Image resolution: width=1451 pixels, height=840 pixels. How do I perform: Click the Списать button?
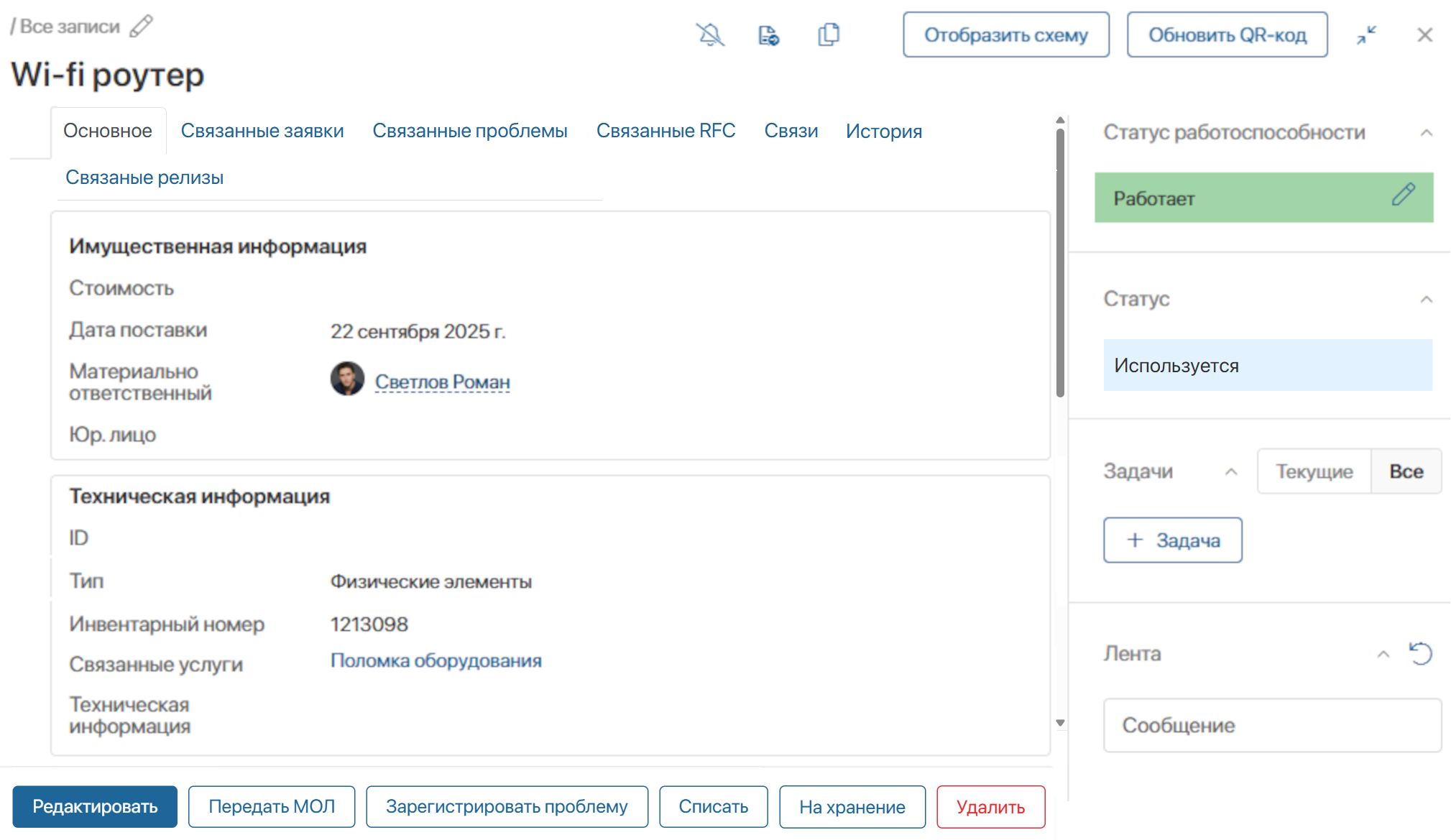pyautogui.click(x=714, y=807)
